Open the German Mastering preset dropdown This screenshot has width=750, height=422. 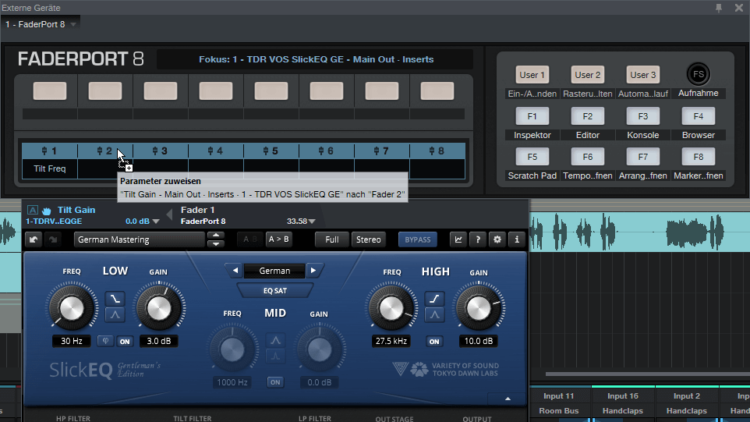139,240
